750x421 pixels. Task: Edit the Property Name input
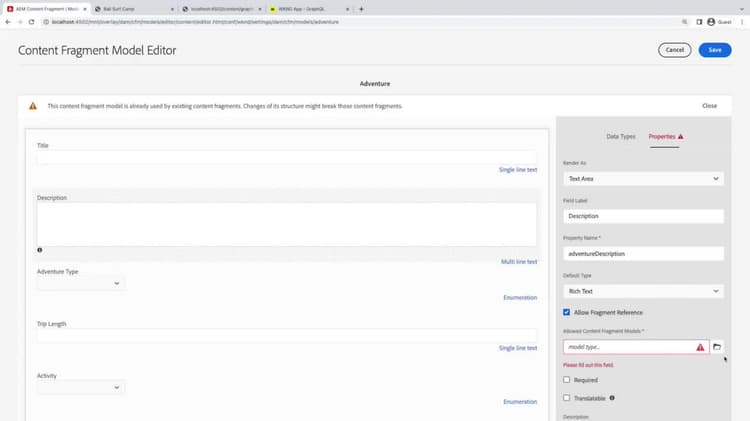[x=643, y=254]
